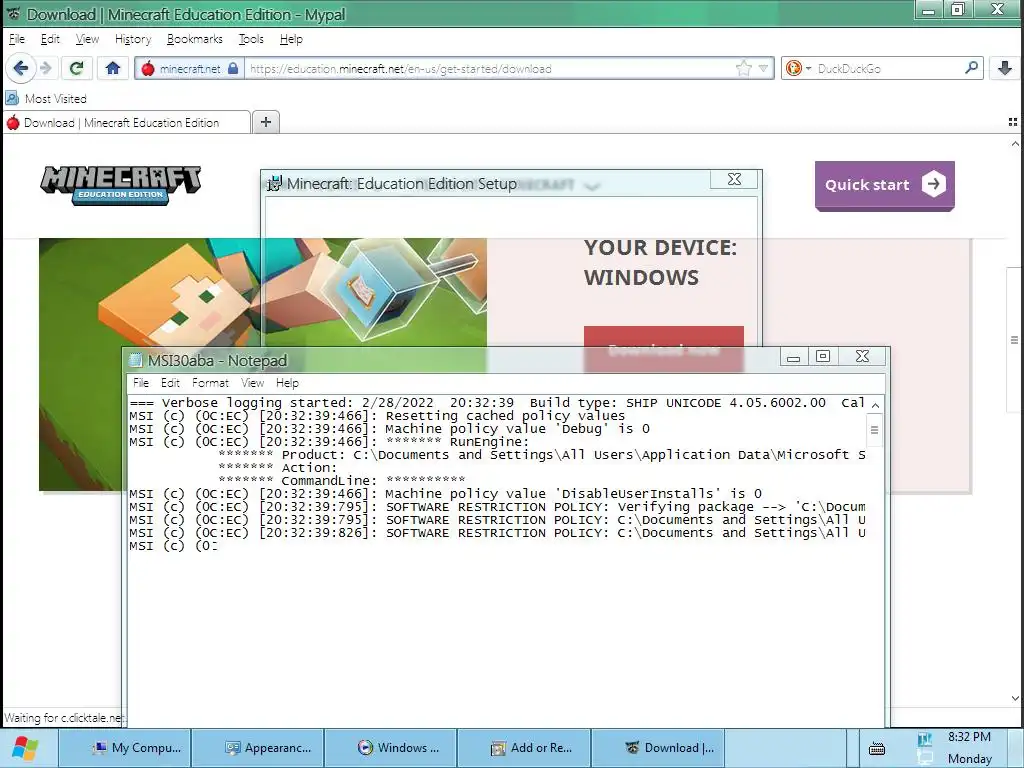The width and height of the screenshot is (1024, 768).
Task: Open the browser Tools menu
Action: [x=251, y=39]
